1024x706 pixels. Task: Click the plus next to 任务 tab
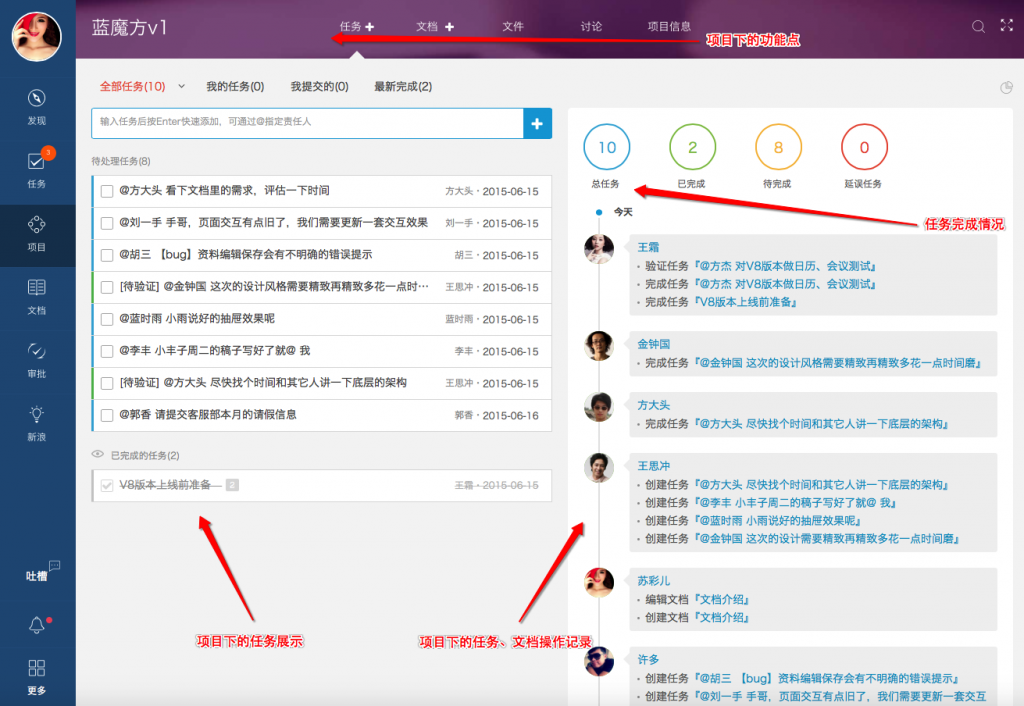pyautogui.click(x=370, y=27)
